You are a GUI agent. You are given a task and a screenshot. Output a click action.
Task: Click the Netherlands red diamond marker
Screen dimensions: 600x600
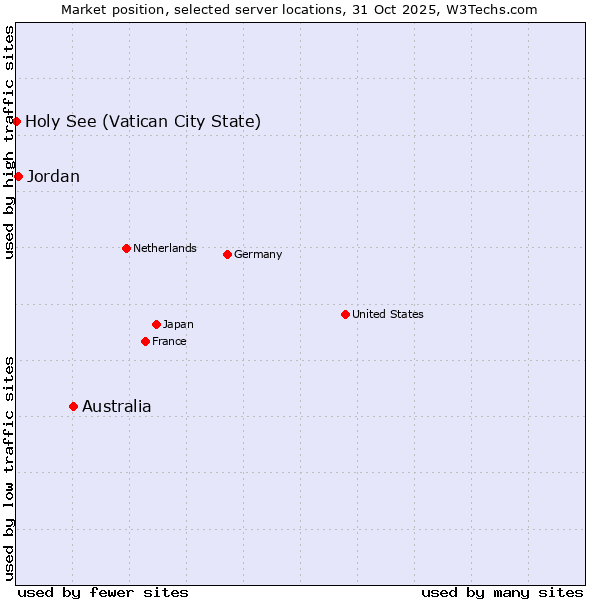point(126,248)
